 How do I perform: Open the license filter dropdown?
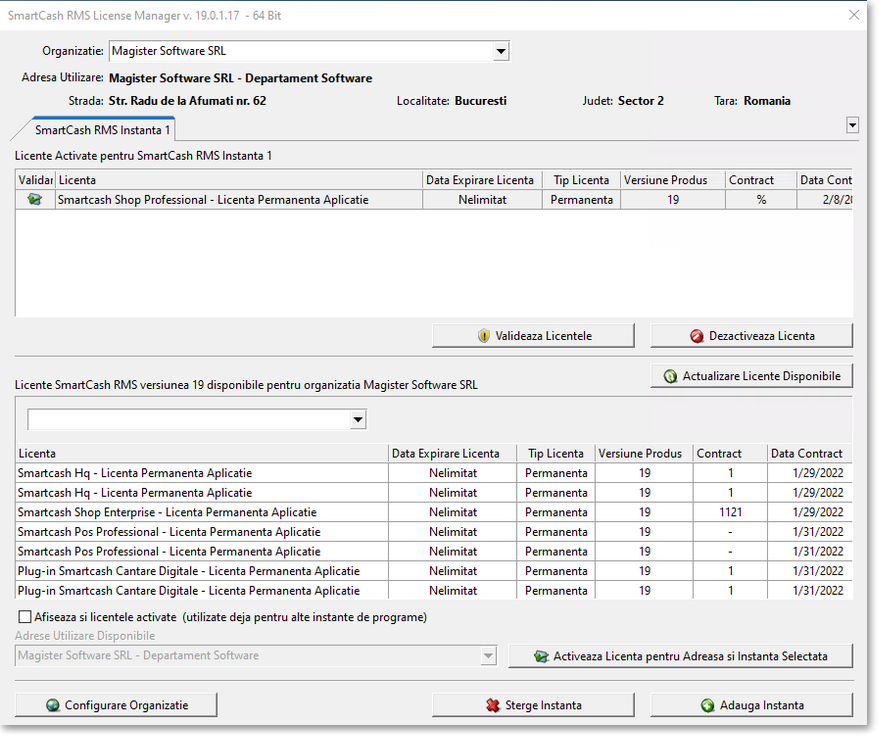tap(358, 420)
